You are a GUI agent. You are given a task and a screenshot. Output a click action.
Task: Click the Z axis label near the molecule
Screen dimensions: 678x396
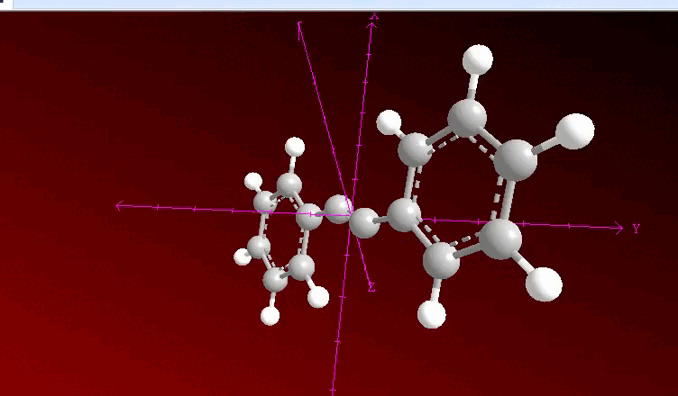pos(371,287)
